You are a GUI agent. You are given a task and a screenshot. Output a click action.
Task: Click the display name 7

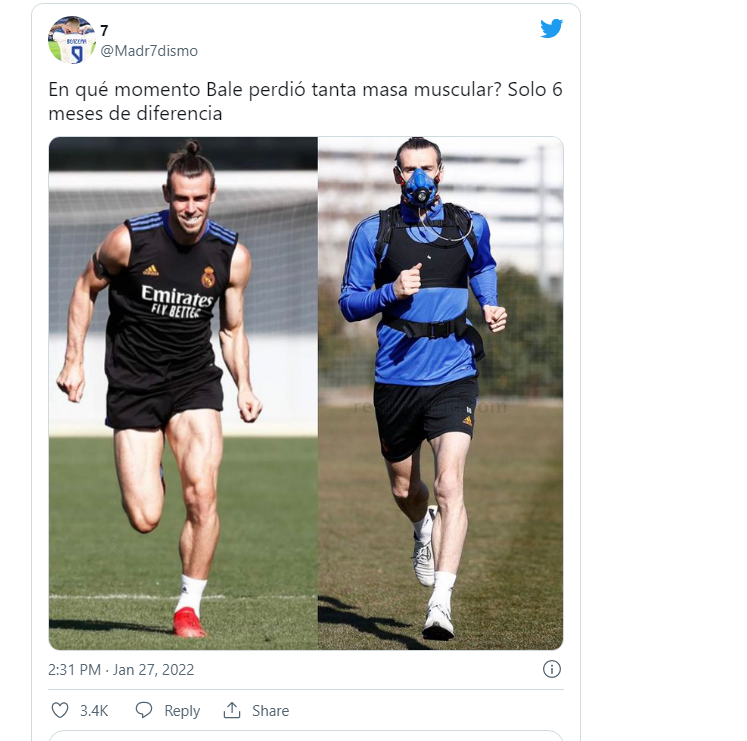point(104,31)
